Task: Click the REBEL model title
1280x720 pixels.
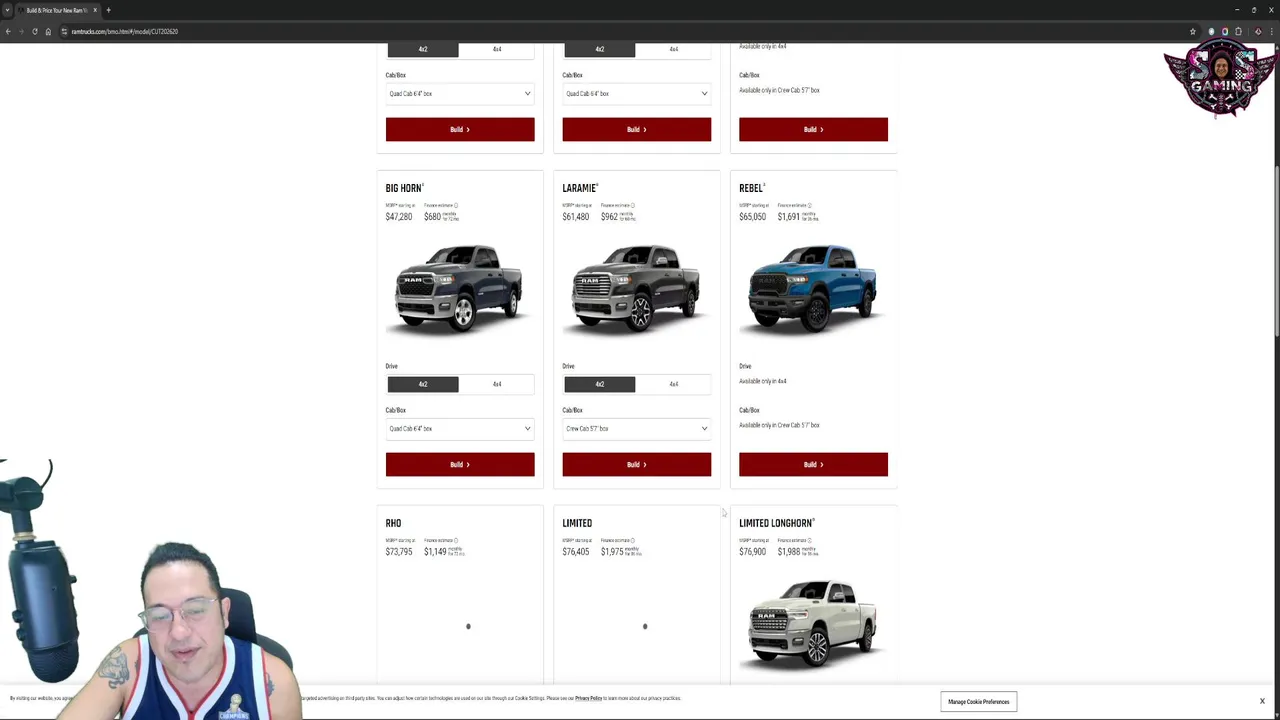Action: tap(751, 188)
